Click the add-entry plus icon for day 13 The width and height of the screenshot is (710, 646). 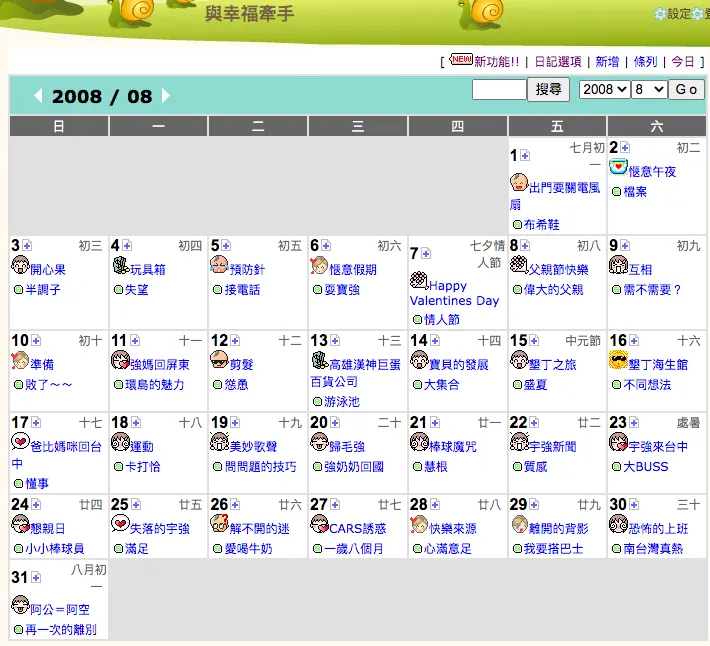click(335, 340)
